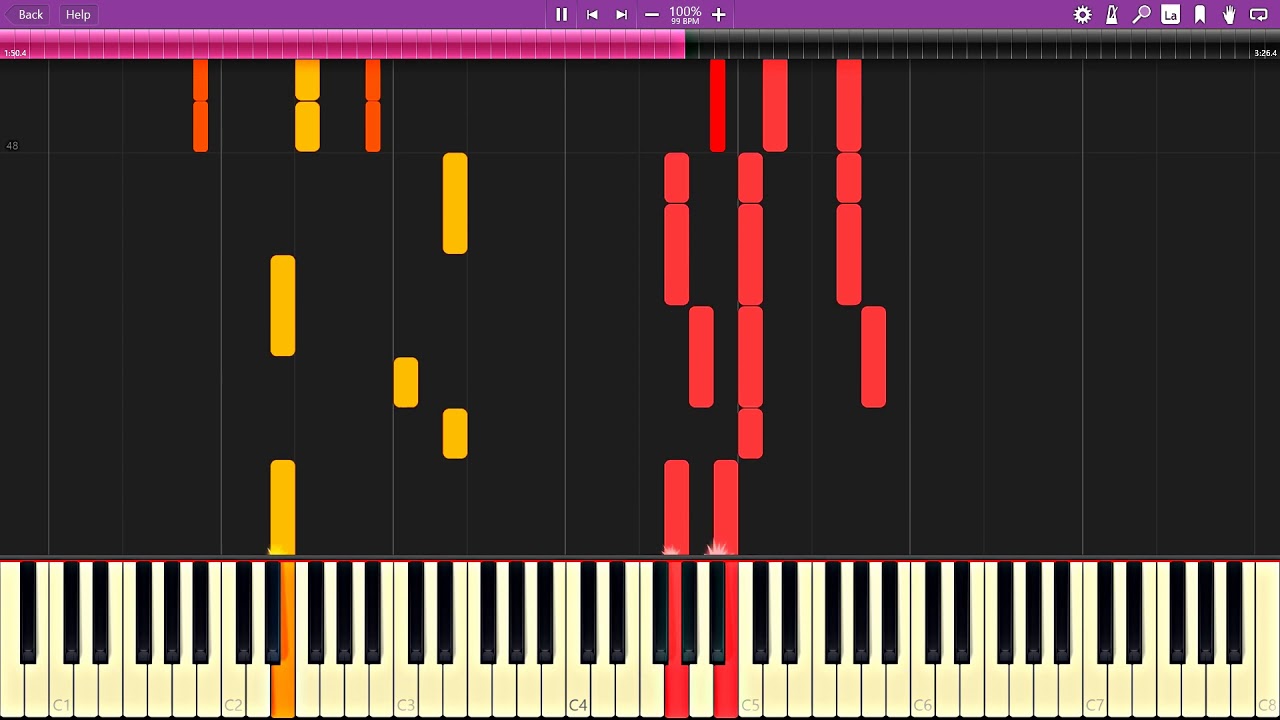The height and width of the screenshot is (720, 1280).
Task: Decrease playback speed with minus icon
Action: (x=652, y=14)
